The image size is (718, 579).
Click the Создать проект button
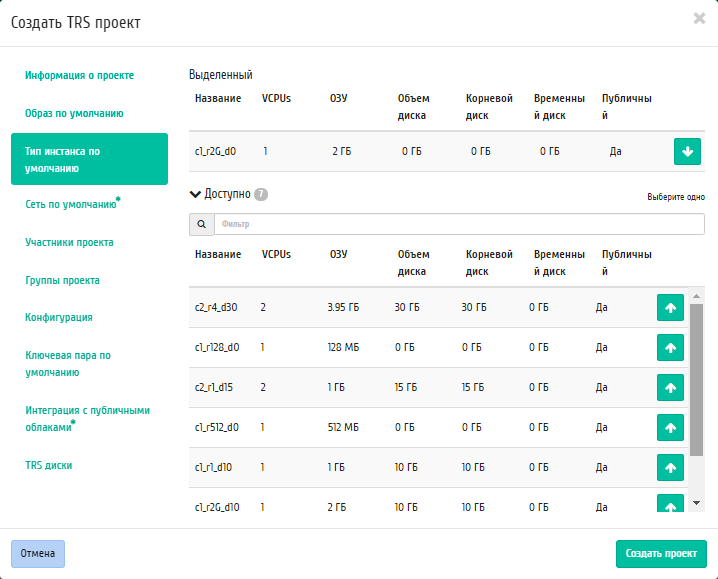click(661, 553)
